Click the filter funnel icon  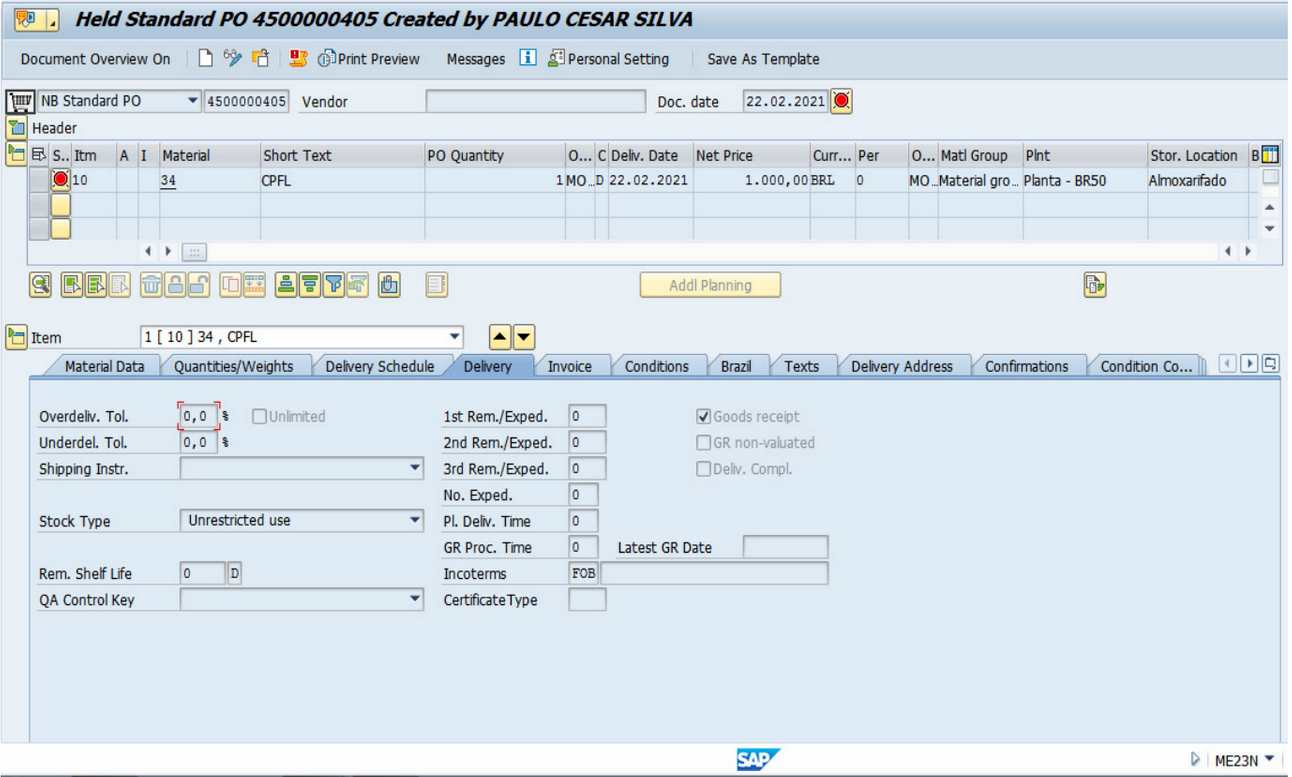[334, 285]
